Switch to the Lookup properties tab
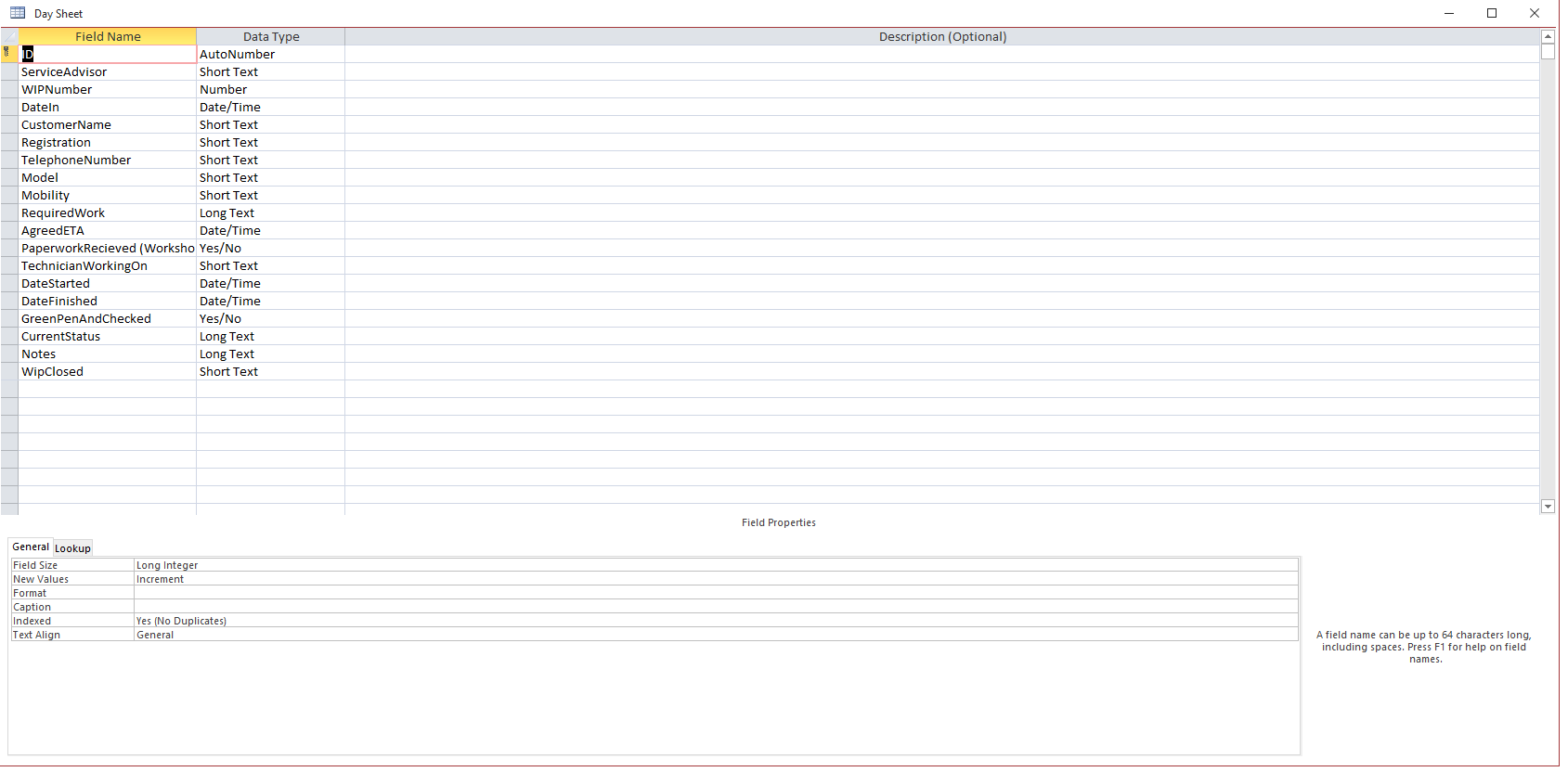1568x772 pixels. point(72,548)
